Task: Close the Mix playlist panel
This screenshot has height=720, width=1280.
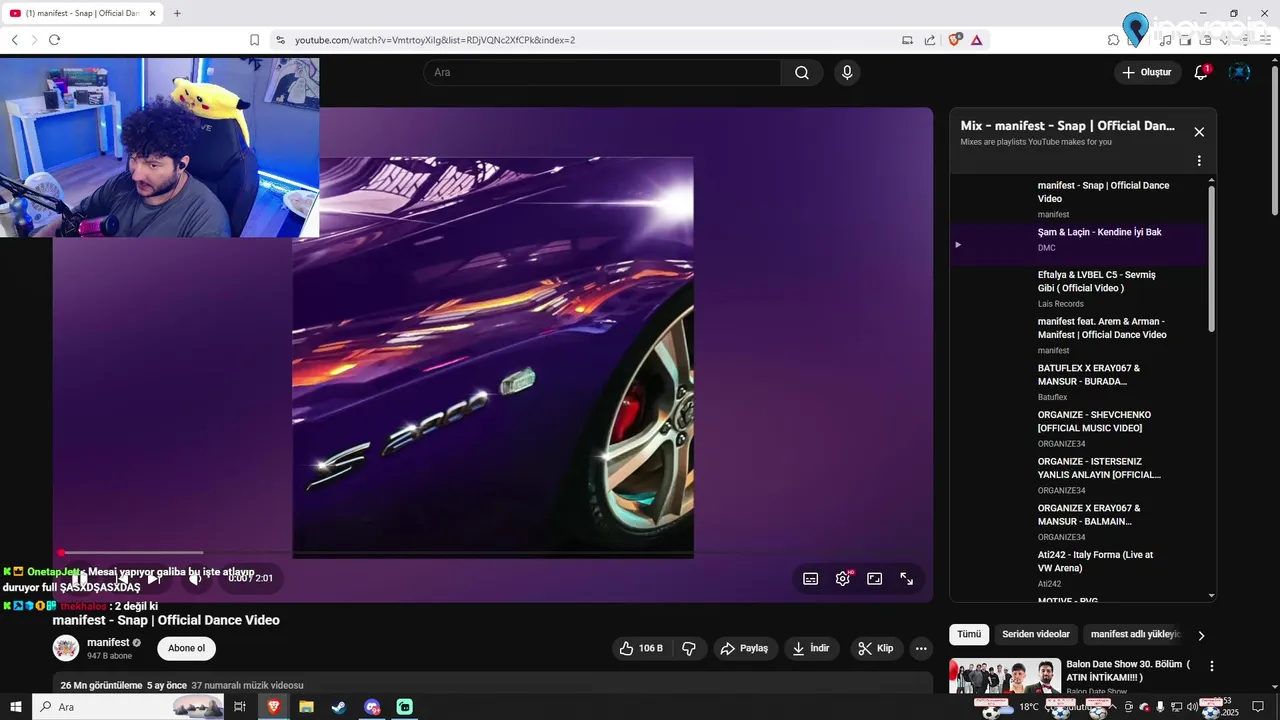Action: 1199,132
